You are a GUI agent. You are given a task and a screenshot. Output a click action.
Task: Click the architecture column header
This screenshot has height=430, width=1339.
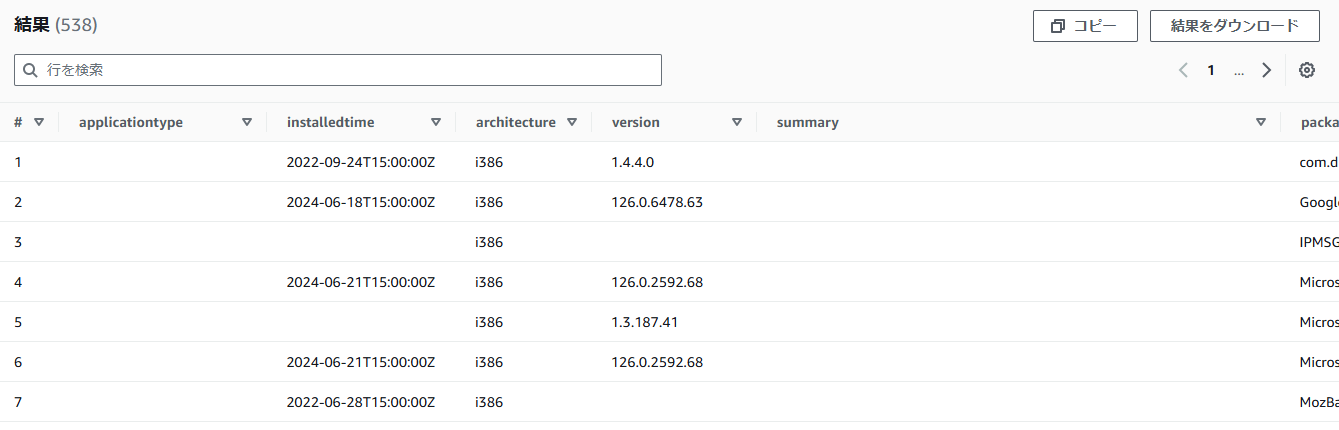point(516,122)
